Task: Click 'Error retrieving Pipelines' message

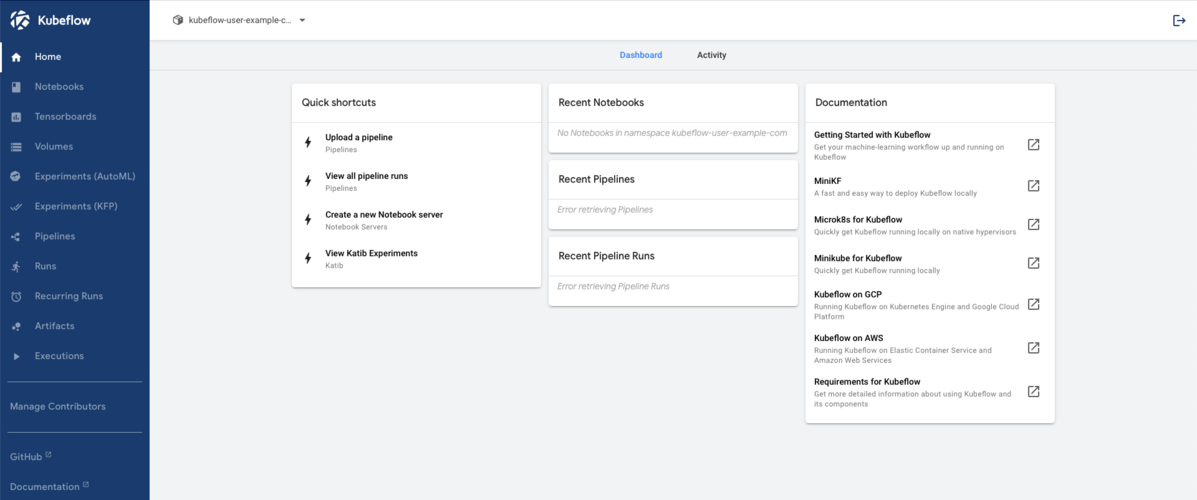Action: [605, 209]
